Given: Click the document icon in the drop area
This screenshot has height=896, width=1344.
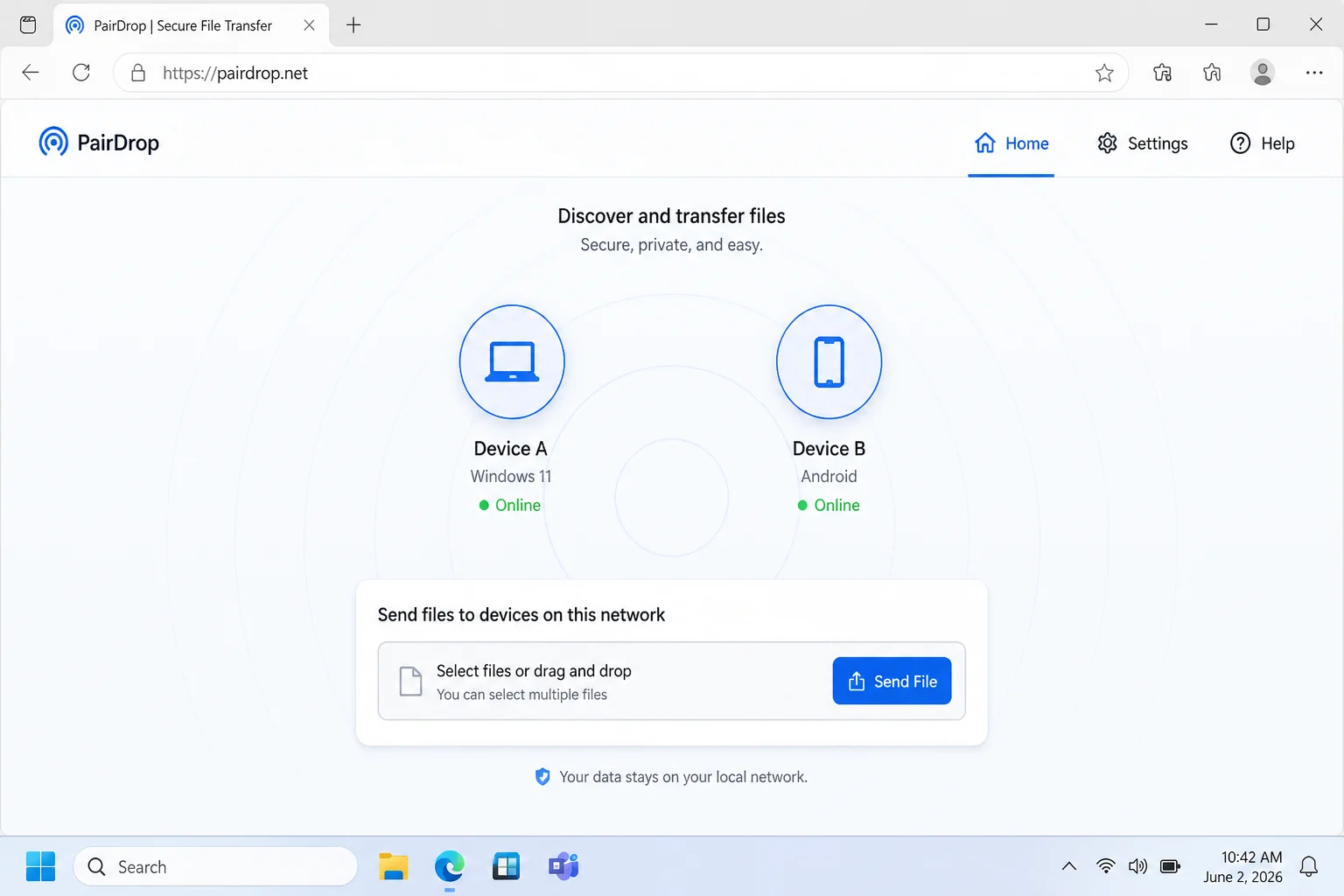Looking at the screenshot, I should tap(410, 681).
